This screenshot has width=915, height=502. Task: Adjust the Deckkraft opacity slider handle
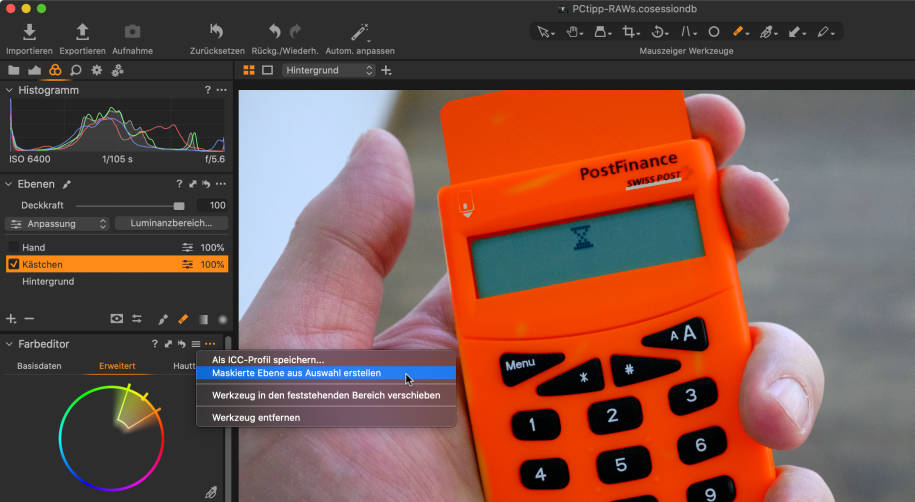click(179, 205)
